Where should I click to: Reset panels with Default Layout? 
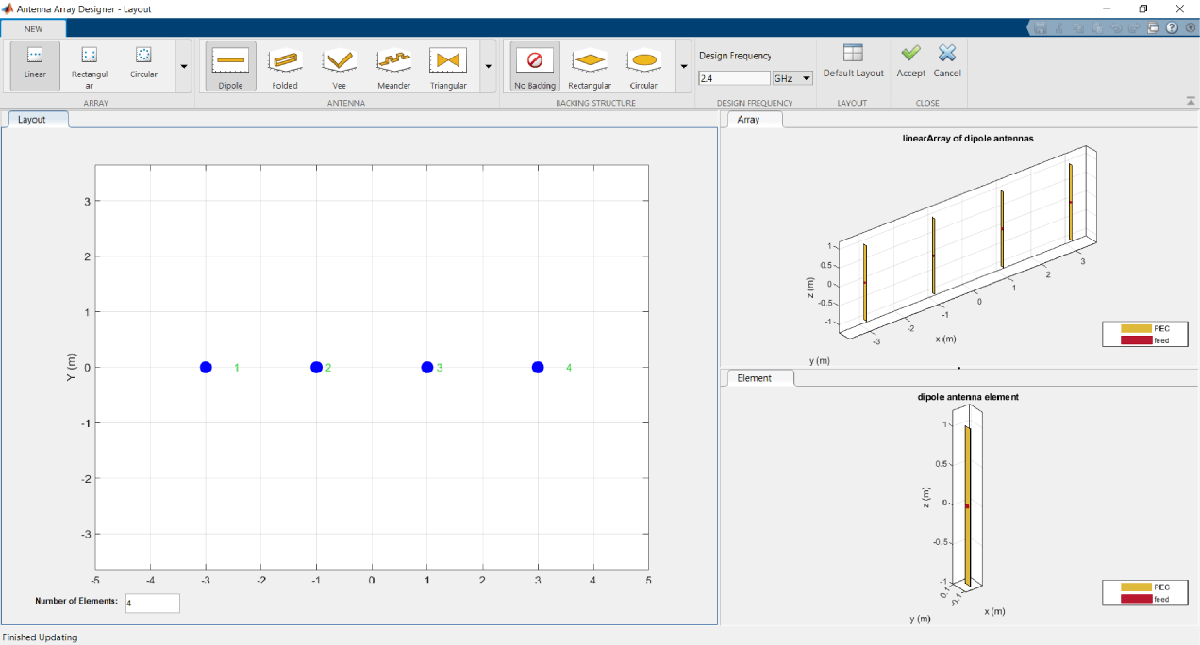853,60
